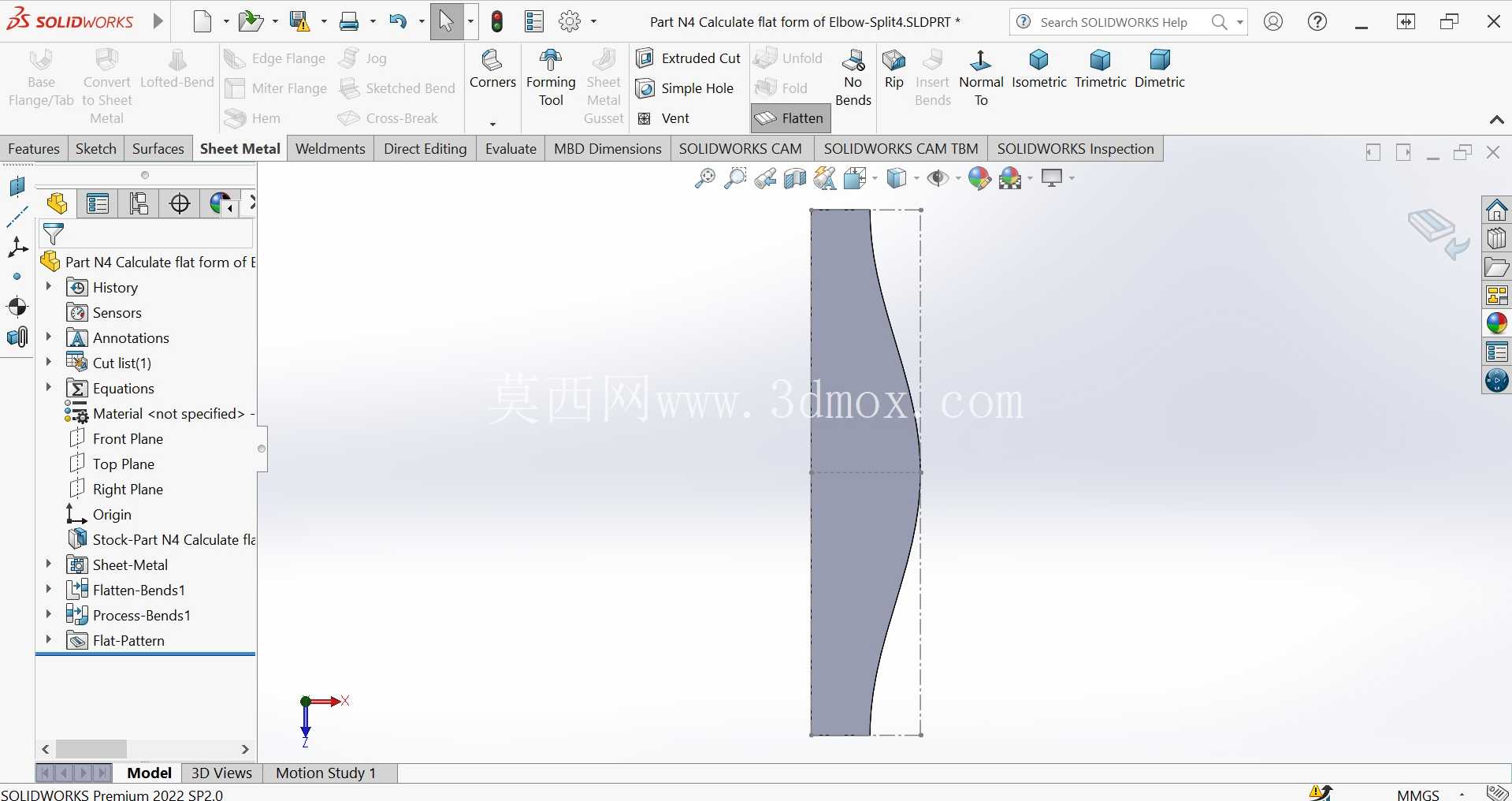Image resolution: width=1512 pixels, height=801 pixels.
Task: Expand the Equations tree node
Action: click(49, 387)
